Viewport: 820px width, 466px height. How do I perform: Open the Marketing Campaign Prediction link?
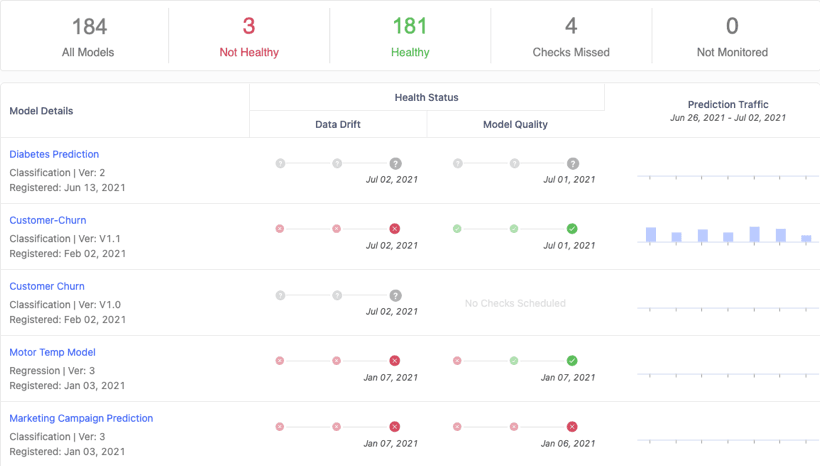click(81, 418)
